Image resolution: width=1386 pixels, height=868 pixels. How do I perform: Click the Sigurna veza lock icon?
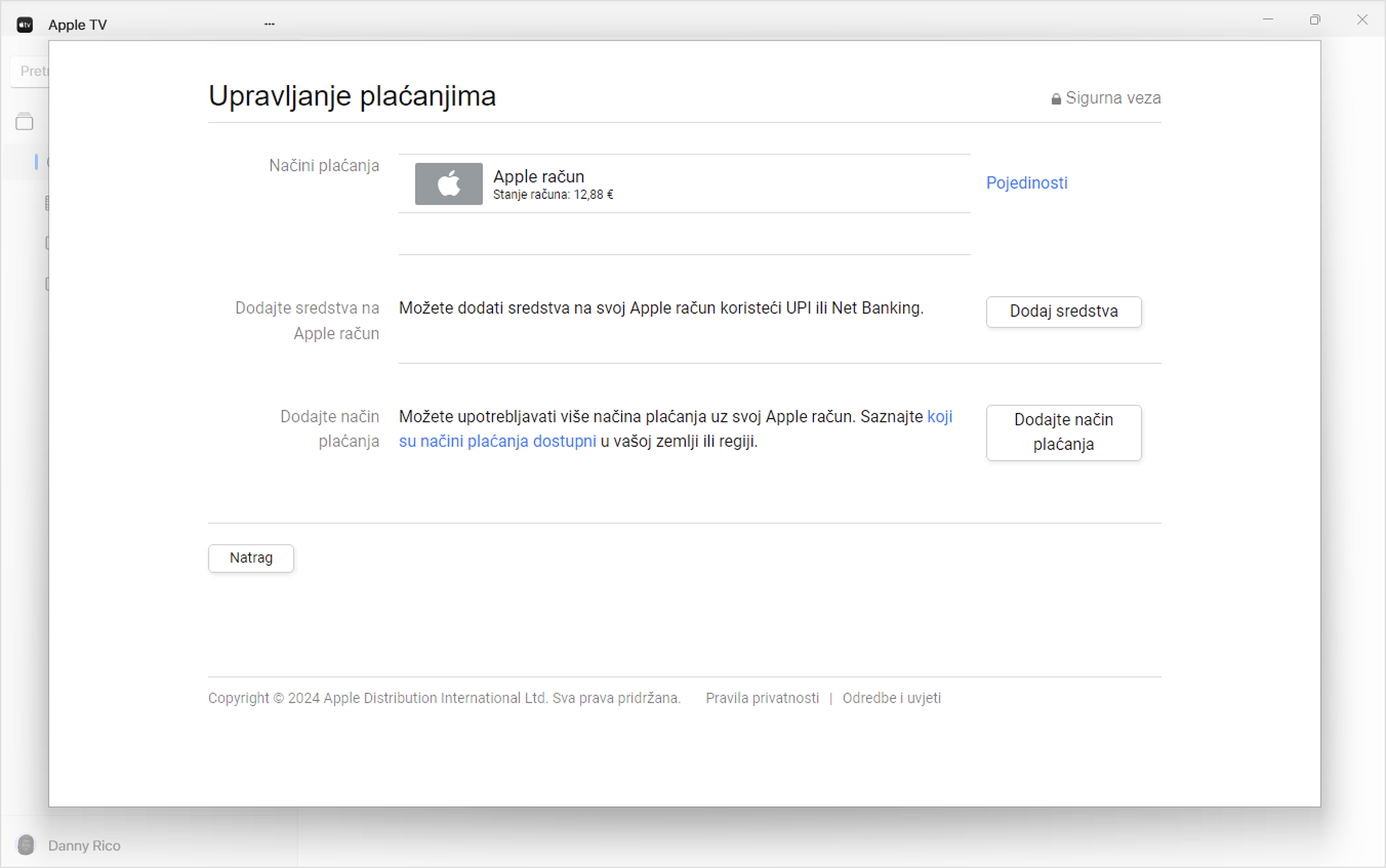[x=1056, y=99]
